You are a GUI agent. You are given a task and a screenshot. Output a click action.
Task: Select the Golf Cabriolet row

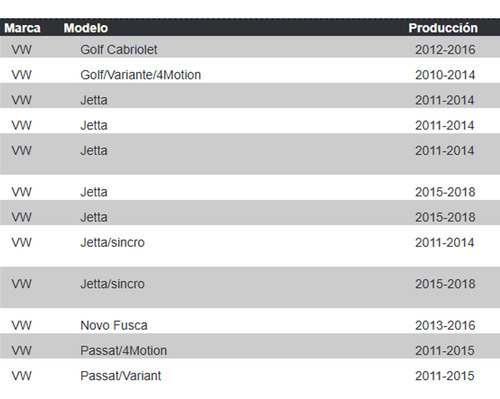(x=250, y=47)
